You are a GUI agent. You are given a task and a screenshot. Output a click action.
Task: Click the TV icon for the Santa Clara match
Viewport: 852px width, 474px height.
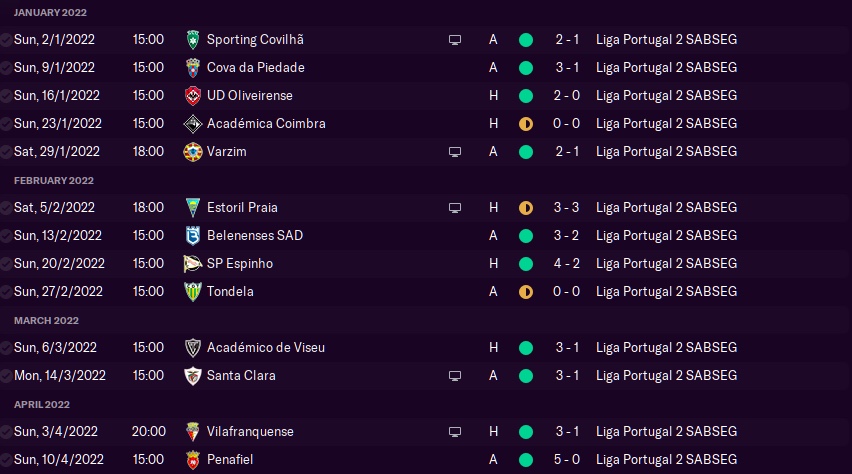(455, 376)
